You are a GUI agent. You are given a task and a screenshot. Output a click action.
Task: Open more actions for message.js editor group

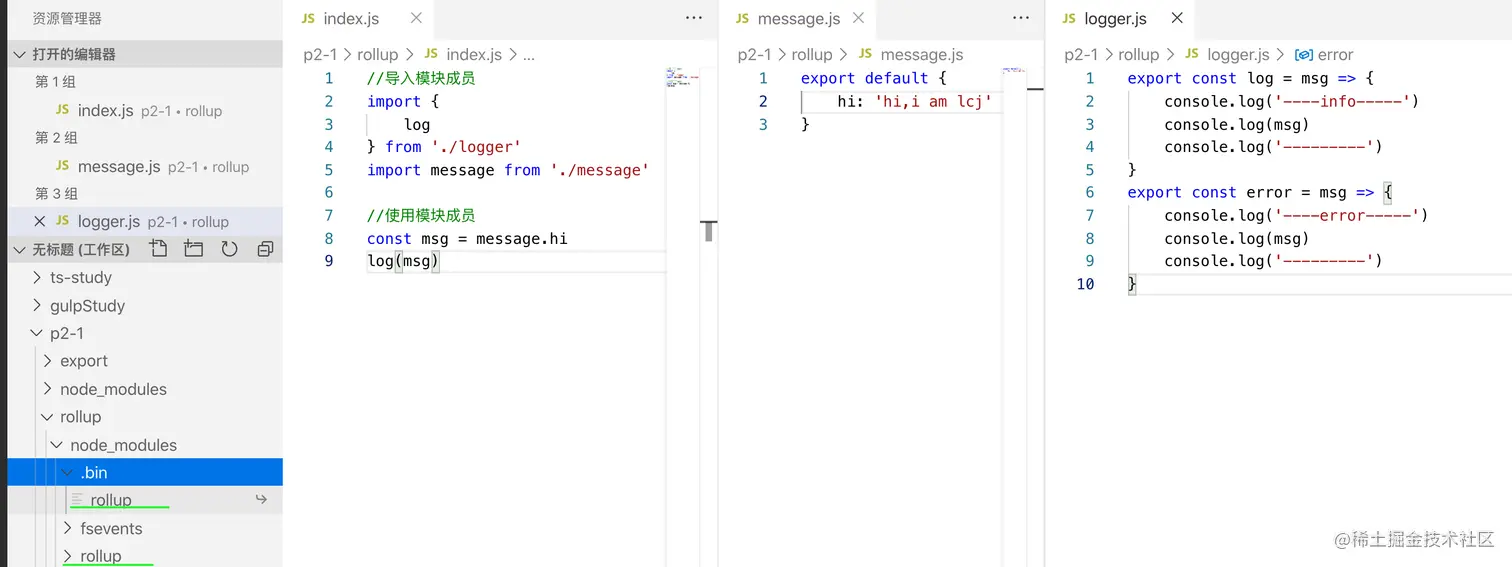click(x=1021, y=18)
